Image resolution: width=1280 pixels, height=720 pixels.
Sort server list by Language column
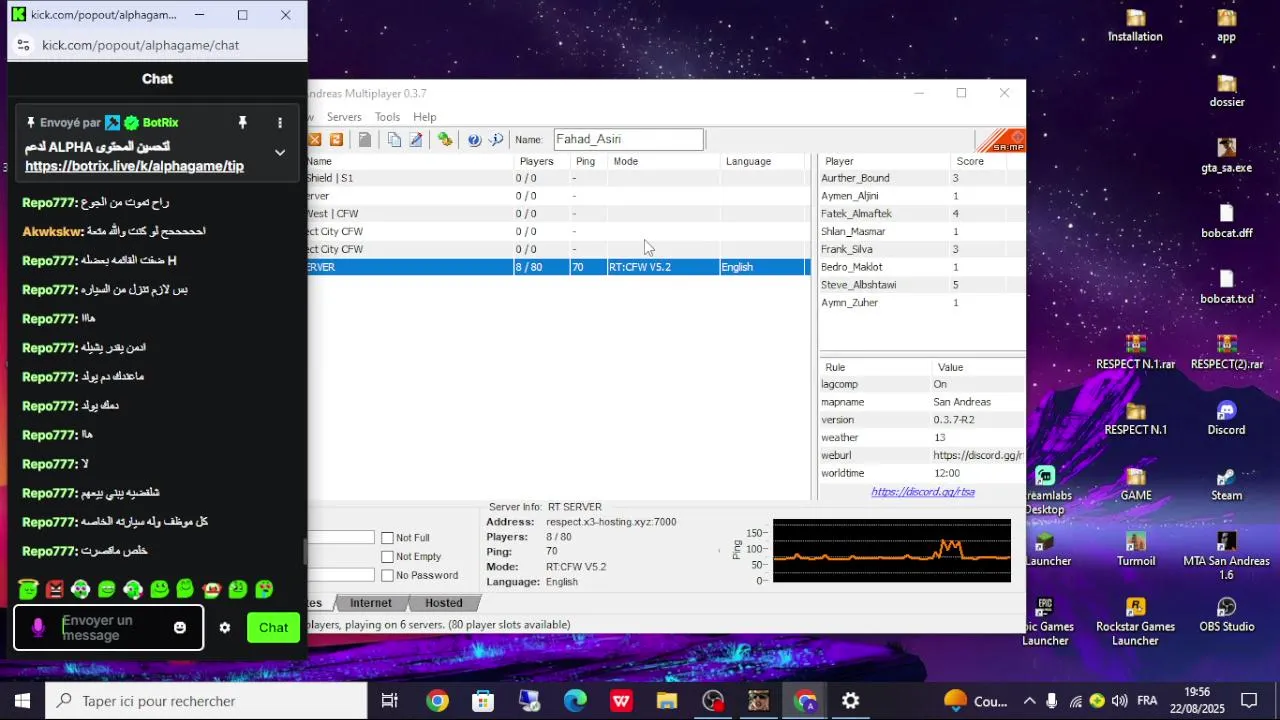pyautogui.click(x=763, y=161)
